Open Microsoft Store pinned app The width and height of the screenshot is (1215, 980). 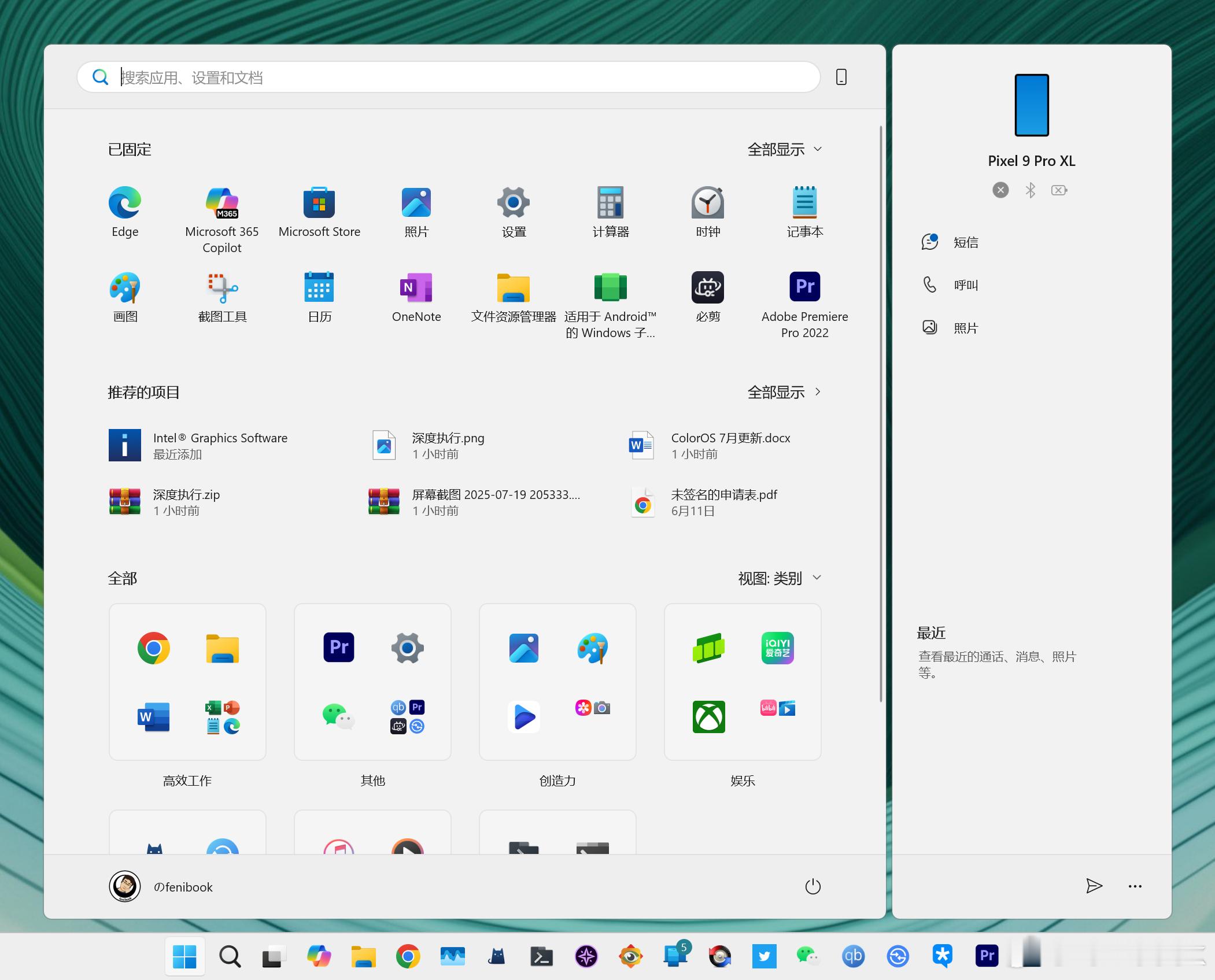click(319, 212)
